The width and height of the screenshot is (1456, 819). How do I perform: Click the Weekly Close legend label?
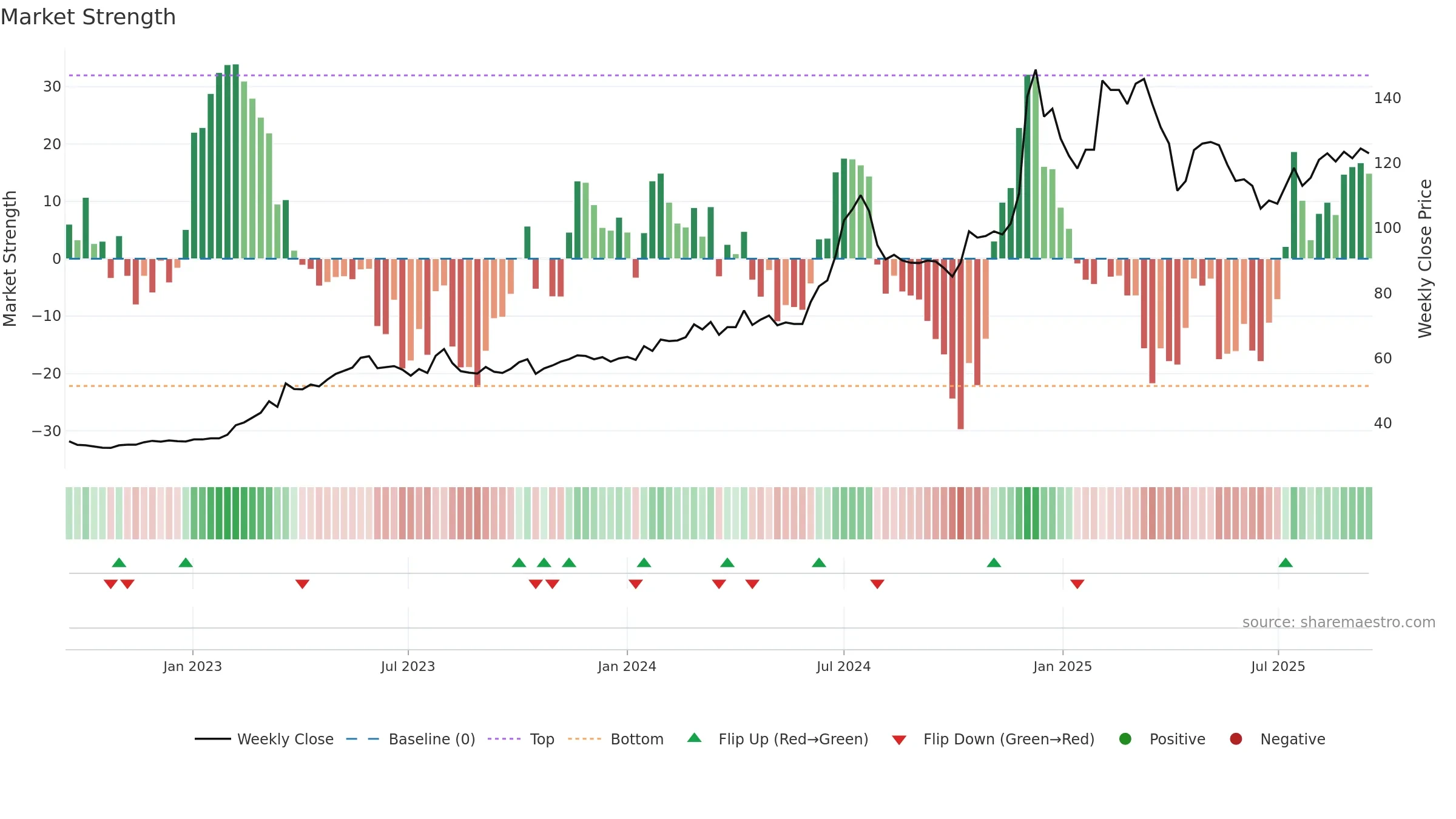pos(285,739)
